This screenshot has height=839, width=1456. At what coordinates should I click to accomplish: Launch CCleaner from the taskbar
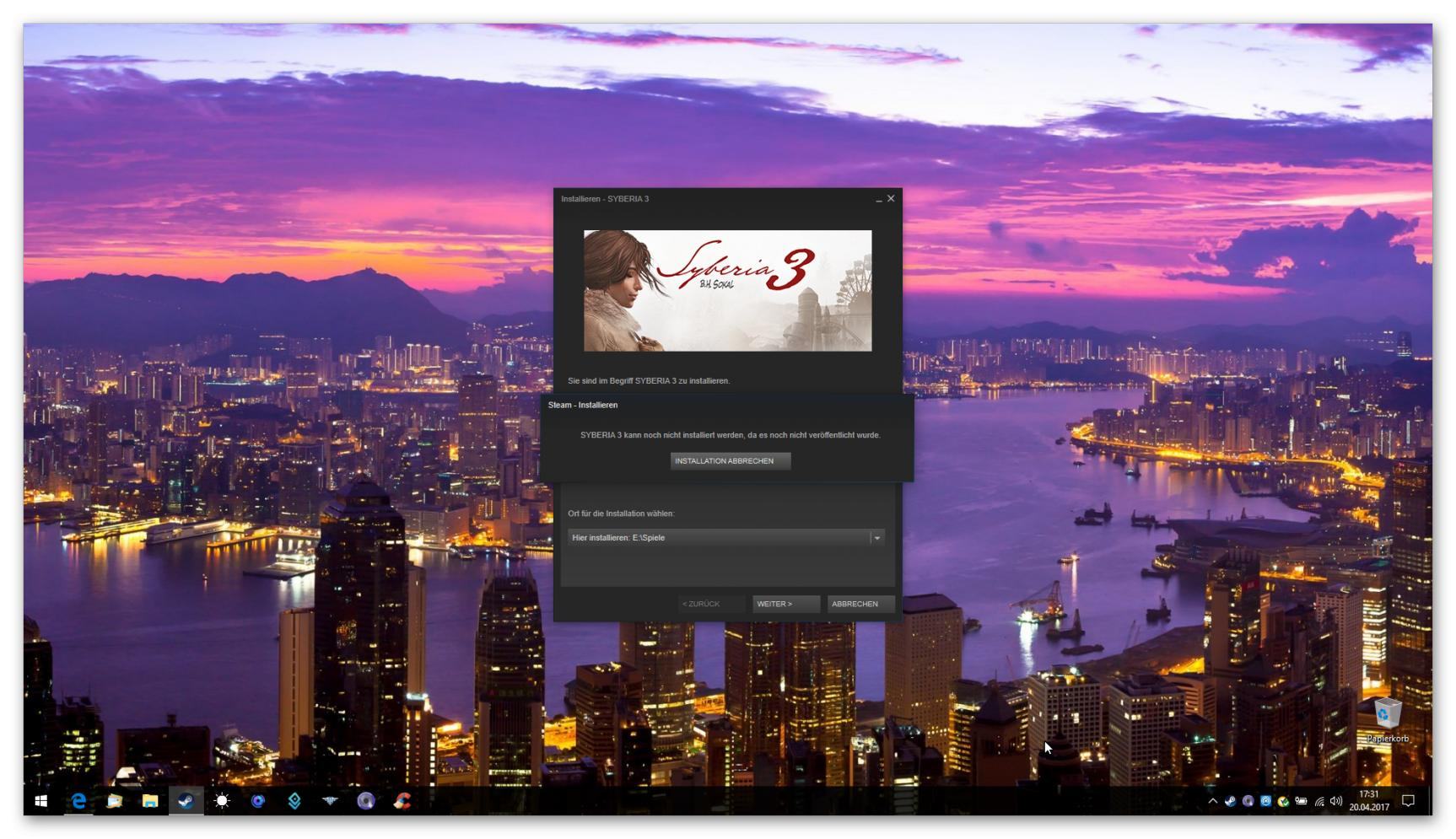click(402, 801)
